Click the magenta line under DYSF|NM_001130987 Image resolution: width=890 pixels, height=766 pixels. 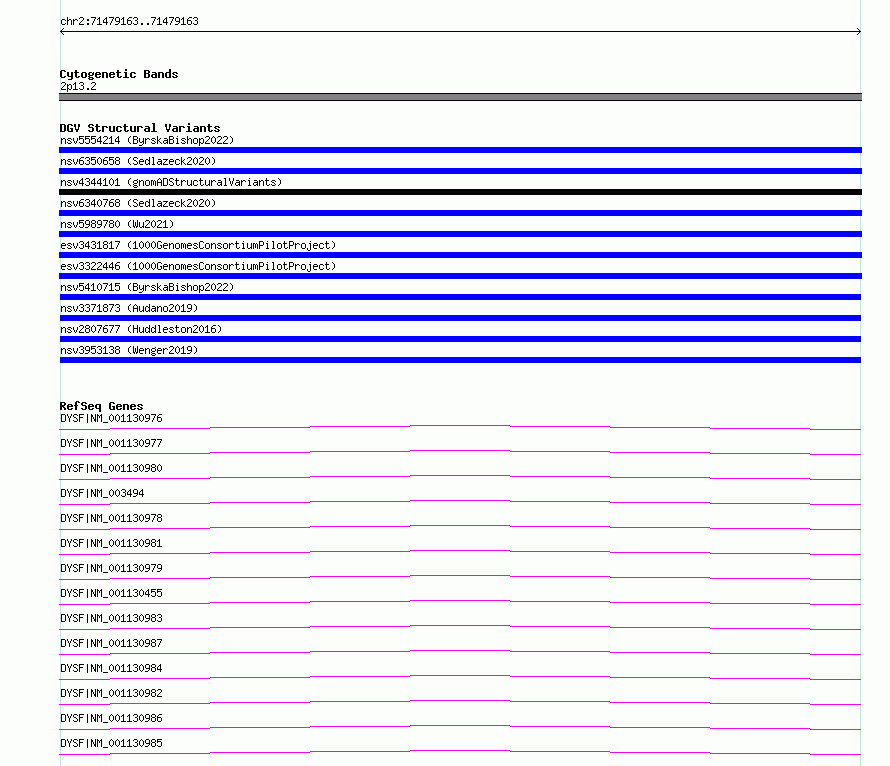click(x=460, y=652)
